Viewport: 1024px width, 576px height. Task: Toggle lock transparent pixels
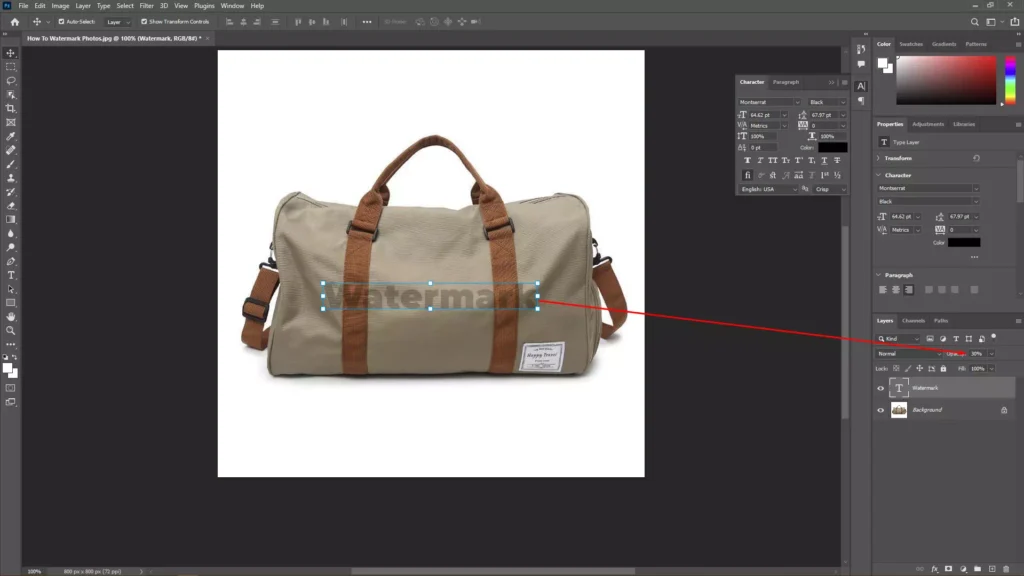click(x=896, y=369)
